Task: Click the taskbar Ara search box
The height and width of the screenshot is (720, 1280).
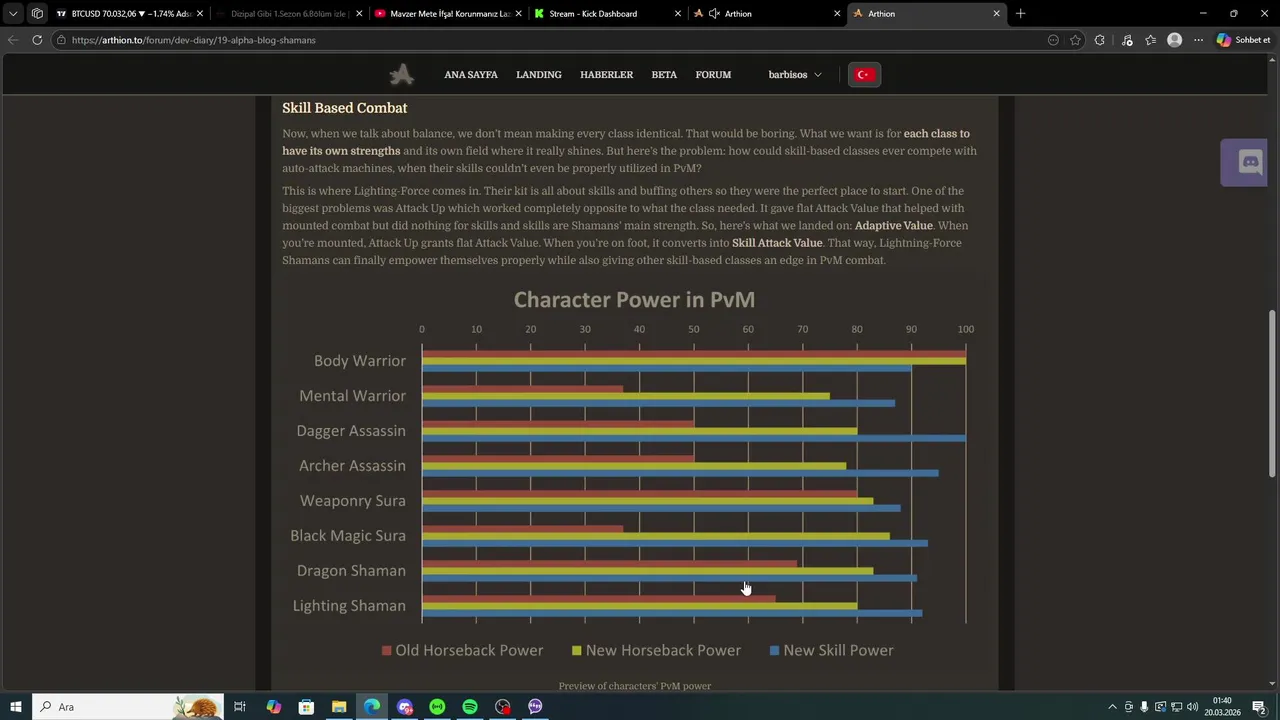Action: click(x=127, y=707)
